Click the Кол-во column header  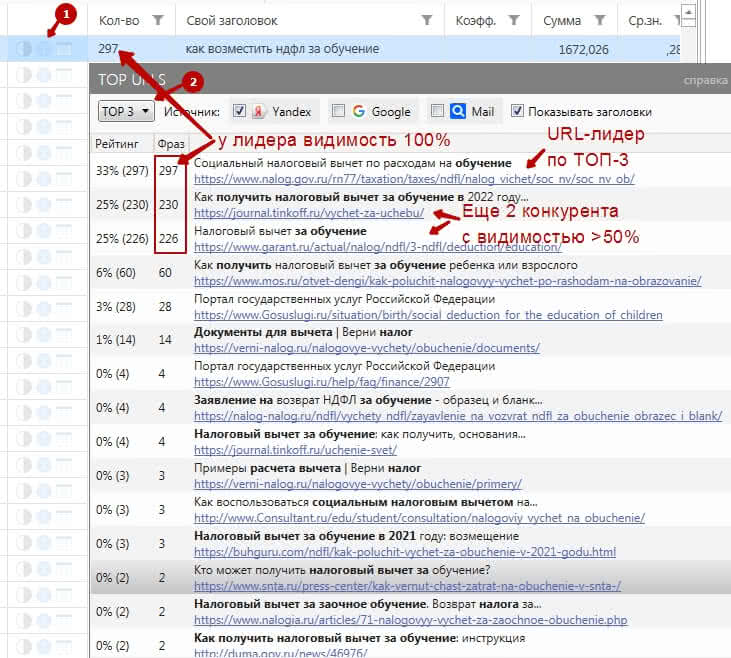[x=119, y=21]
